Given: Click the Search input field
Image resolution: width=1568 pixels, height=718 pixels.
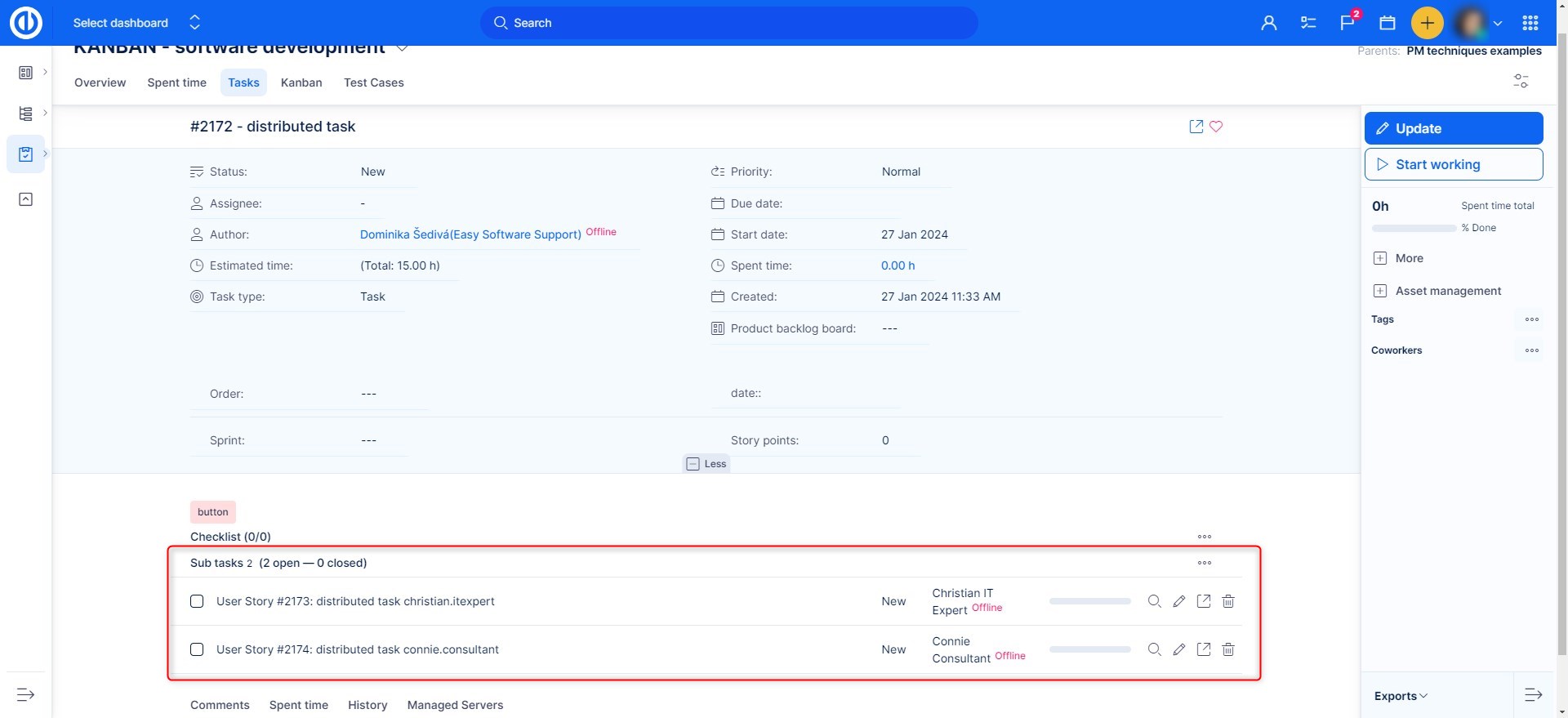Looking at the screenshot, I should coord(728,23).
